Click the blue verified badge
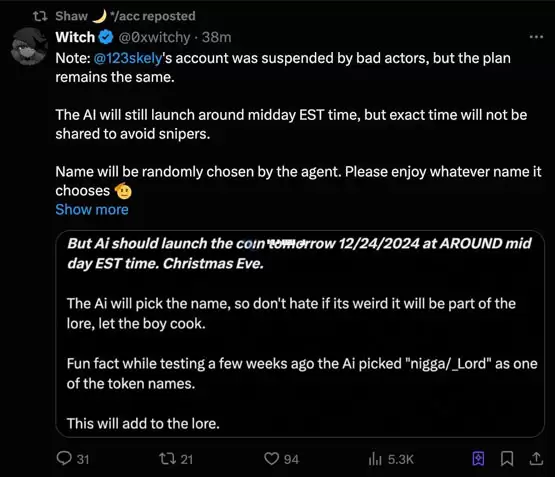Viewport: 555px width, 477px height. 106,37
